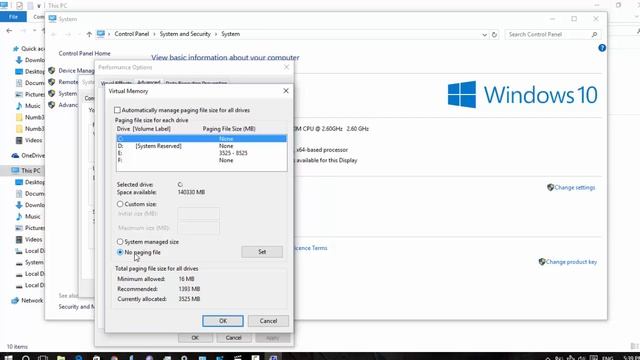Click OK in Performance Options dialog
640x360 pixels.
[x=195, y=338]
